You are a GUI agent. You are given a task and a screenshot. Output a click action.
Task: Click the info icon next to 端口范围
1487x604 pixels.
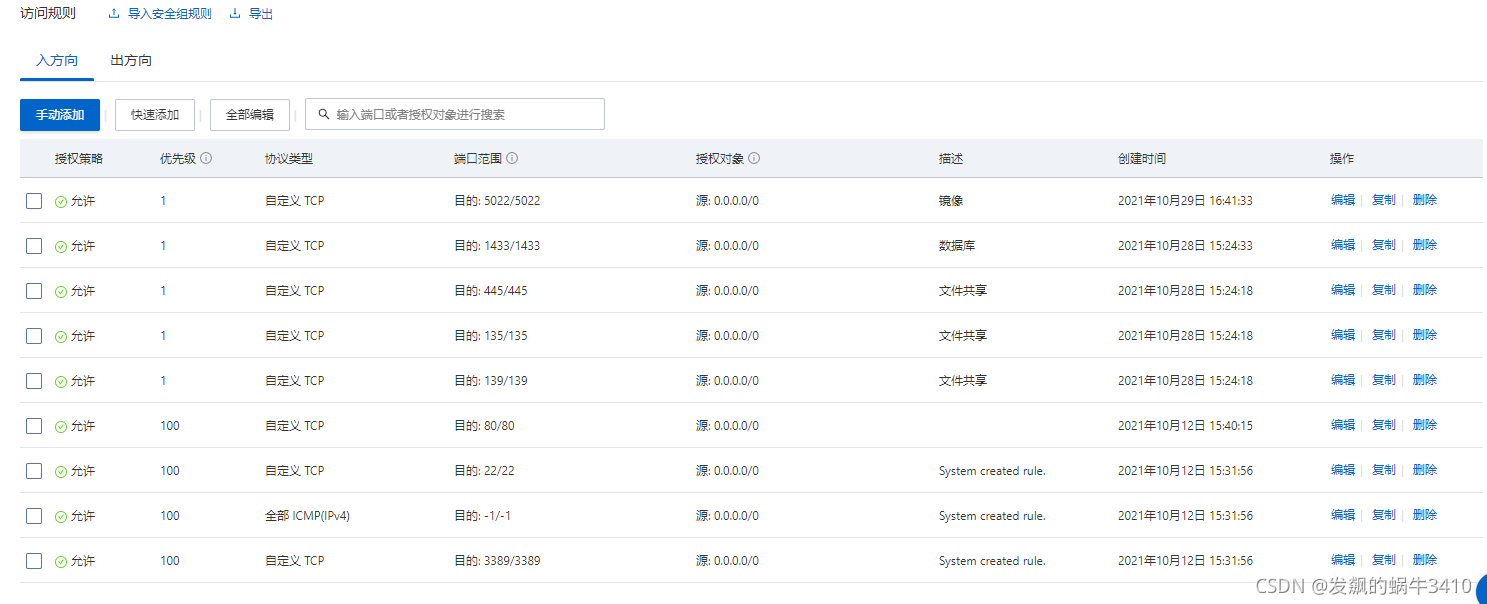click(x=512, y=159)
